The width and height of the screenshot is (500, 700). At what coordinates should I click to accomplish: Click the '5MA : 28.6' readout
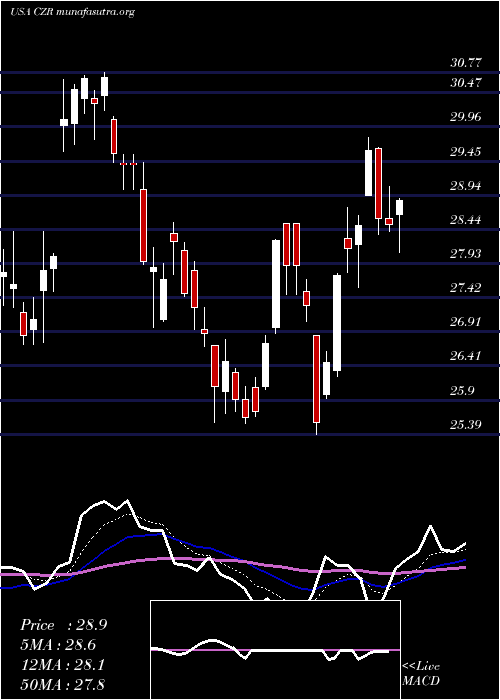58,645
